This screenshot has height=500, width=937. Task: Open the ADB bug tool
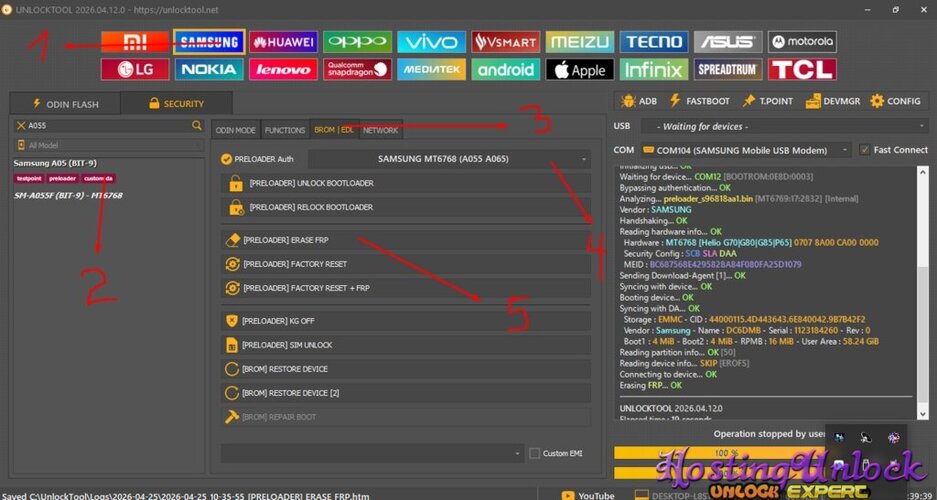[638, 101]
